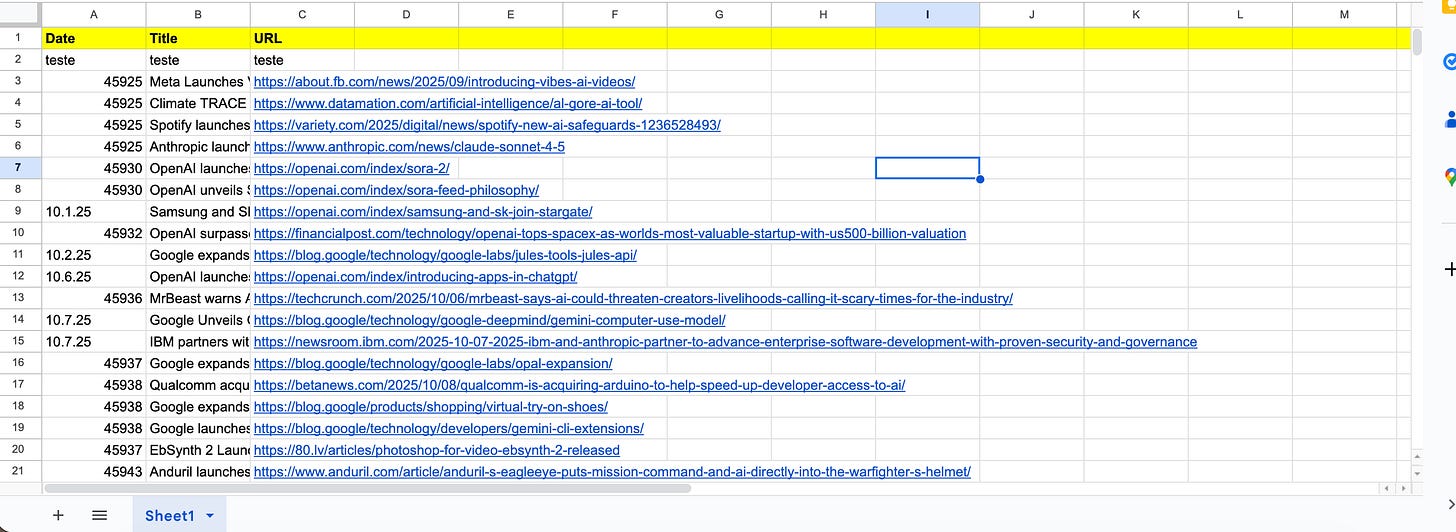Screen dimensions: 1456x532
Task: Open the anthropic claude-sonnet-4-5 link
Action: tap(409, 147)
